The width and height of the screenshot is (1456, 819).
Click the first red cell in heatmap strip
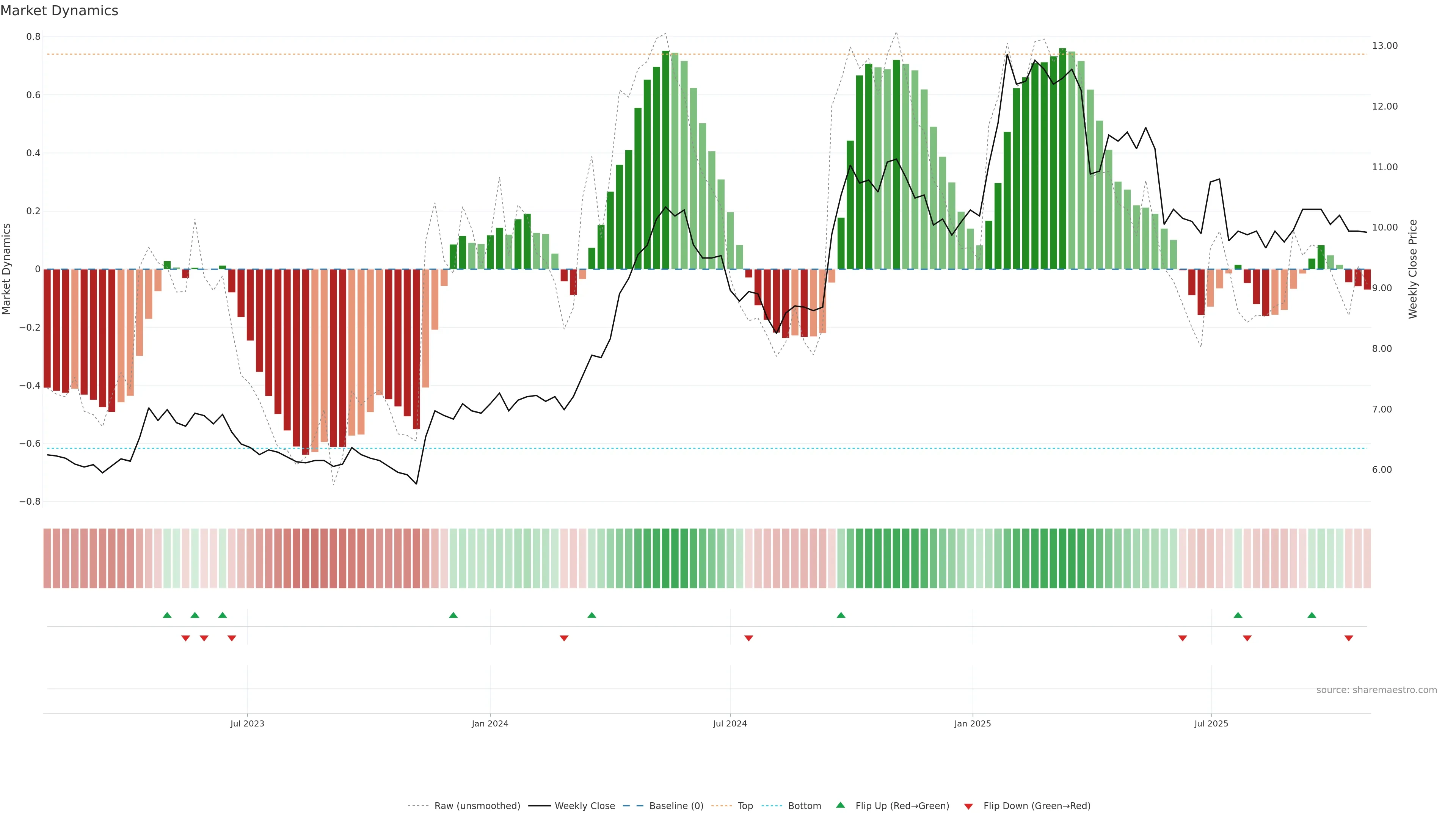tap(47, 559)
